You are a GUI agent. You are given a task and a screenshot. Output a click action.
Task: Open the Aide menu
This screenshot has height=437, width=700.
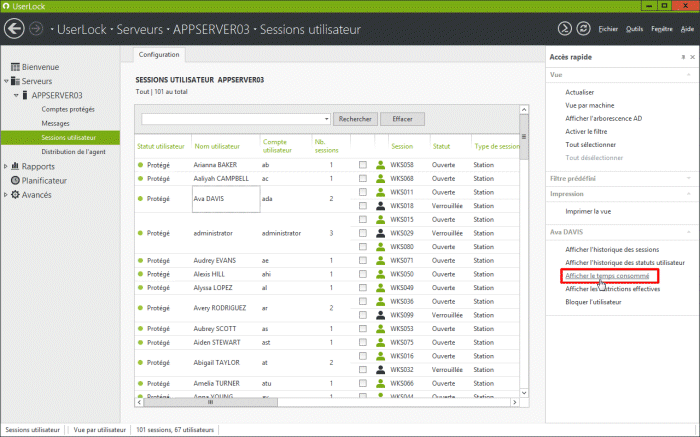click(687, 29)
